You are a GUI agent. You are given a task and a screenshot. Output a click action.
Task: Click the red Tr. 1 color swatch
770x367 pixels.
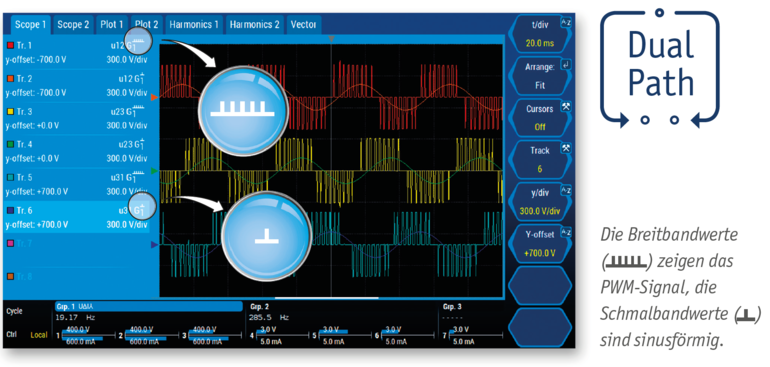[x=10, y=46]
